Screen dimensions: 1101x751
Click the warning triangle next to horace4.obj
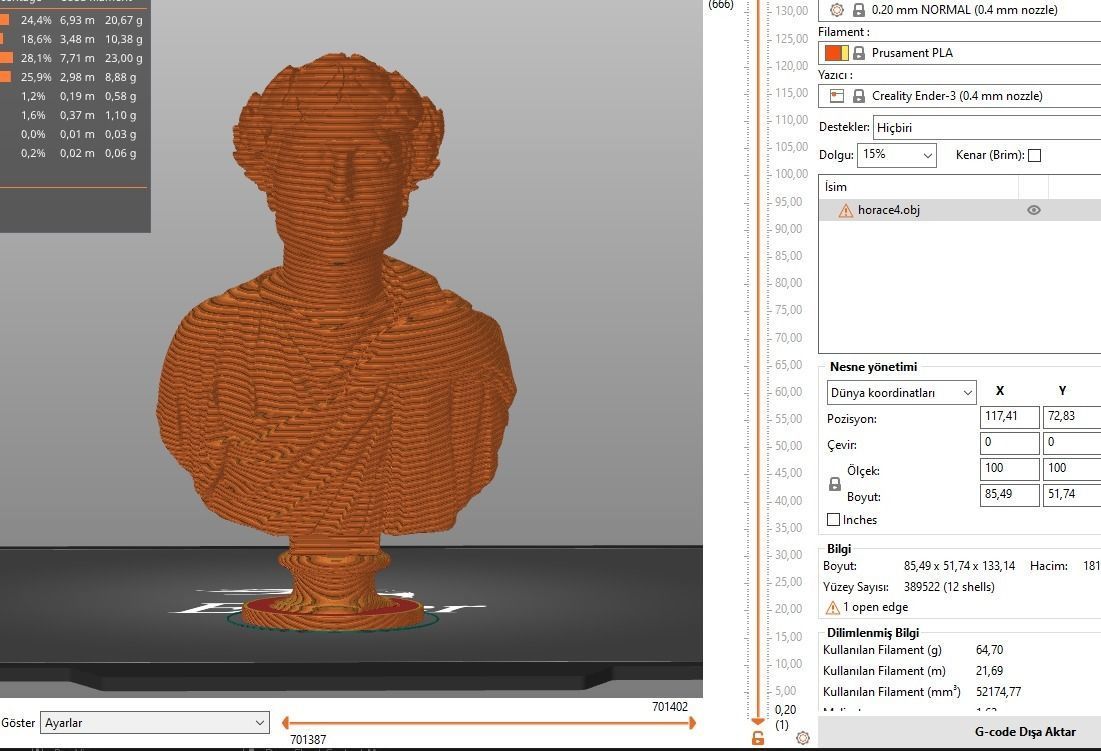(846, 210)
